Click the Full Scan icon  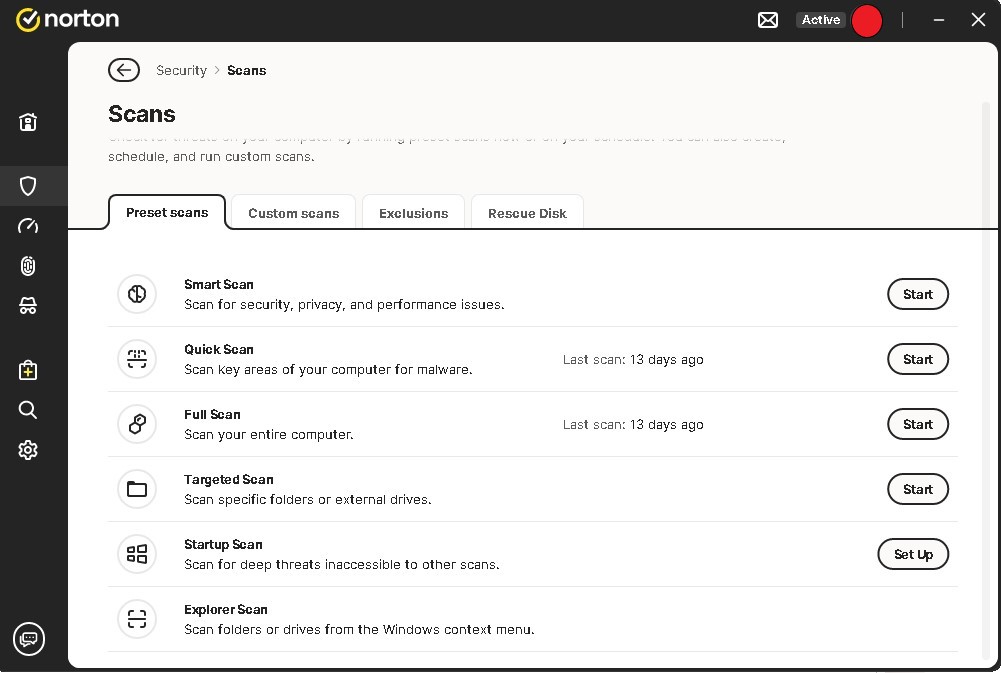point(137,424)
